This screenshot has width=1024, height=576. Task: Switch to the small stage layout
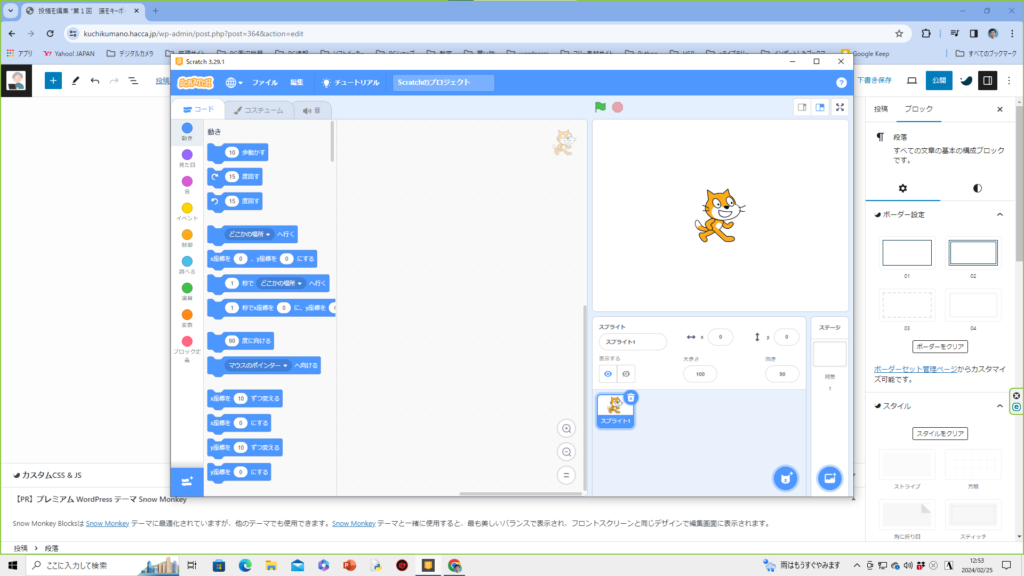click(801, 107)
